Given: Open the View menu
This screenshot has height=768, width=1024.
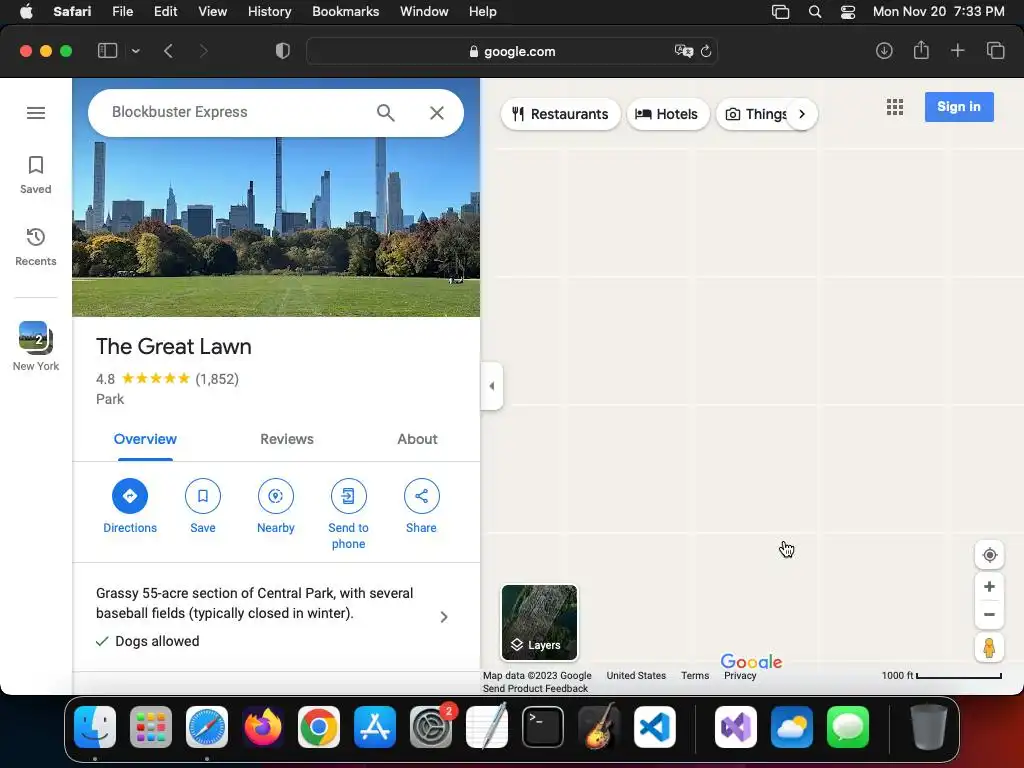Looking at the screenshot, I should coord(212,12).
